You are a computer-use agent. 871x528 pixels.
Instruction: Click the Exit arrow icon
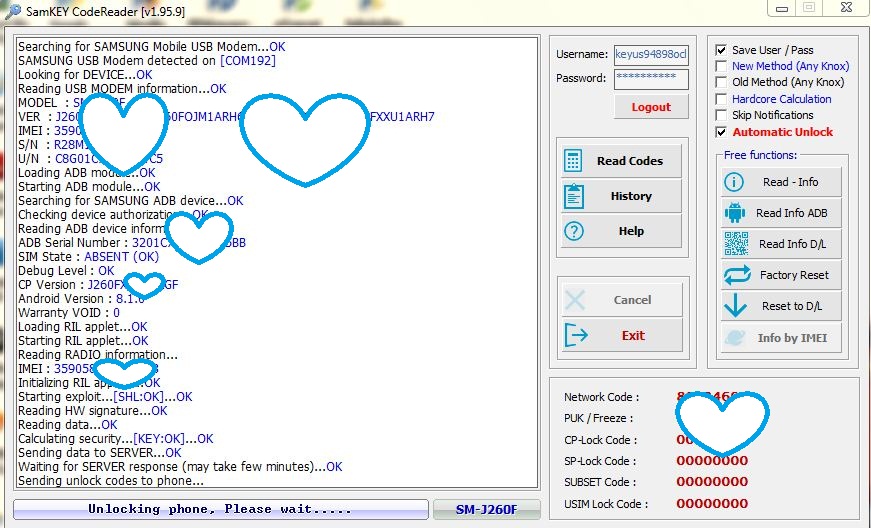(576, 335)
